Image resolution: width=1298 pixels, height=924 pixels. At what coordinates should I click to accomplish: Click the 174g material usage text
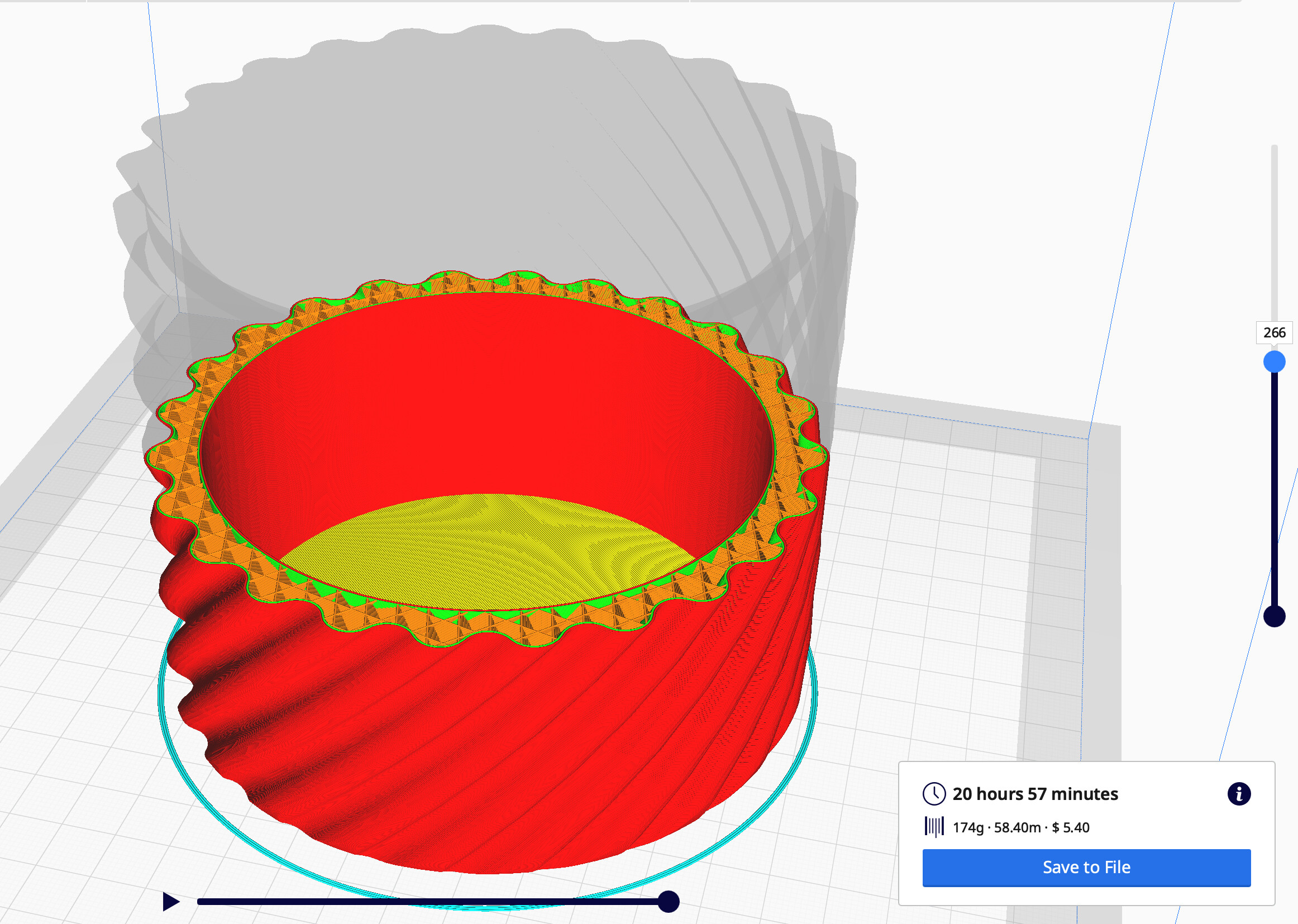[x=967, y=827]
